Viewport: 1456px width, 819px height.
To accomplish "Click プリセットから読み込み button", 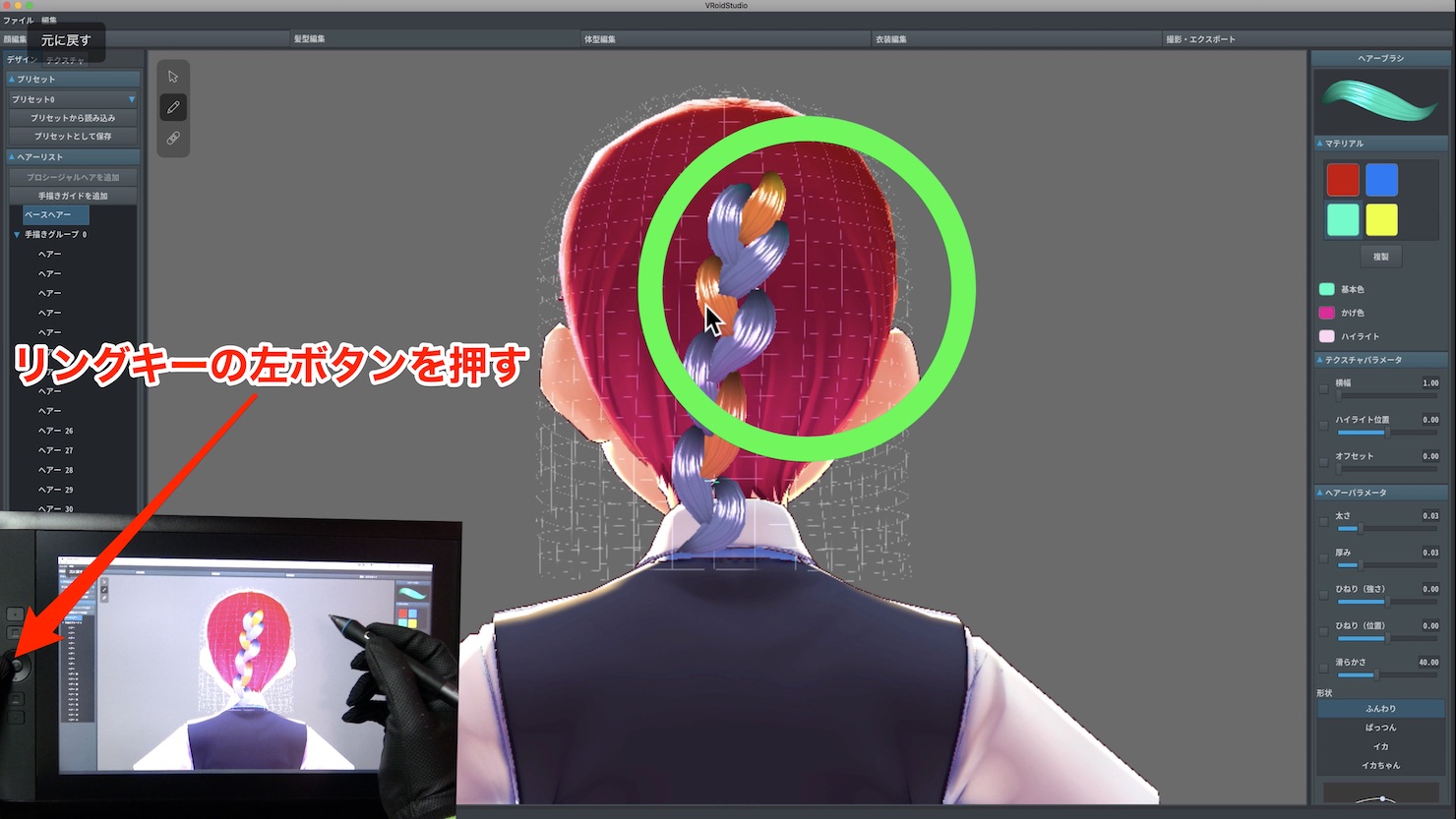I will pyautogui.click(x=73, y=118).
